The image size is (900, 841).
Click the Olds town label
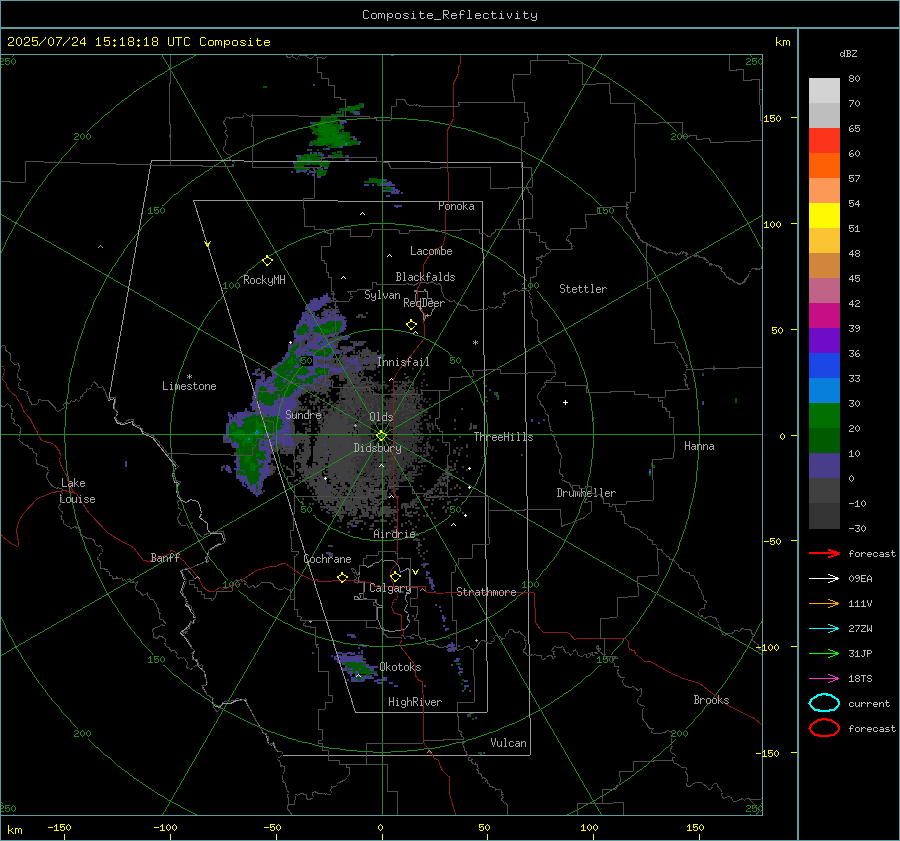381,417
